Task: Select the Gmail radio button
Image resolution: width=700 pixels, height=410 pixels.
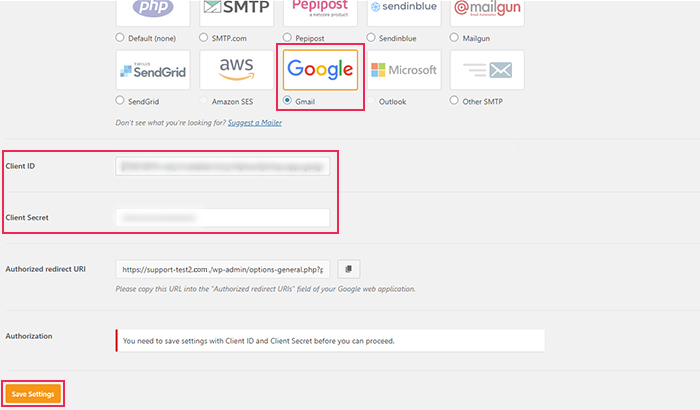Action: pyautogui.click(x=288, y=100)
